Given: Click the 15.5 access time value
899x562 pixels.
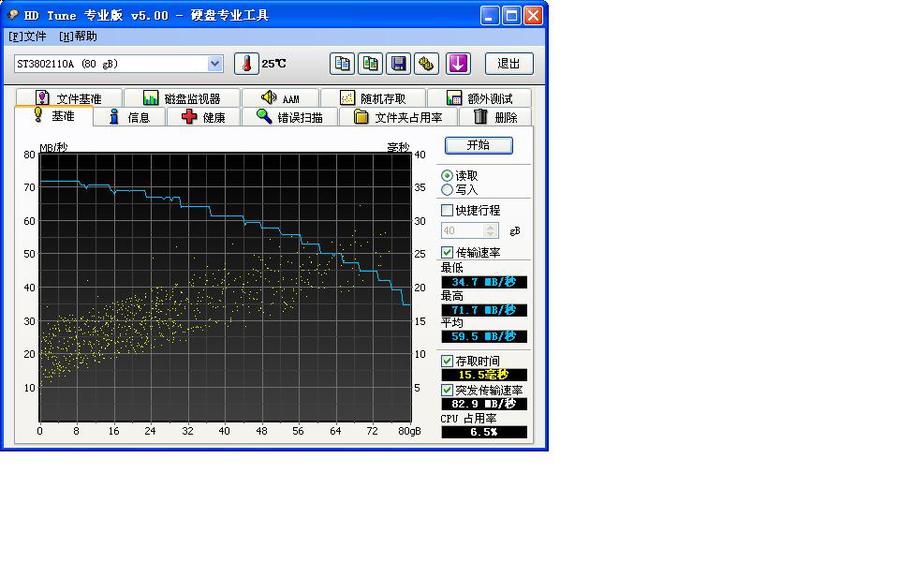Looking at the screenshot, I should [484, 374].
